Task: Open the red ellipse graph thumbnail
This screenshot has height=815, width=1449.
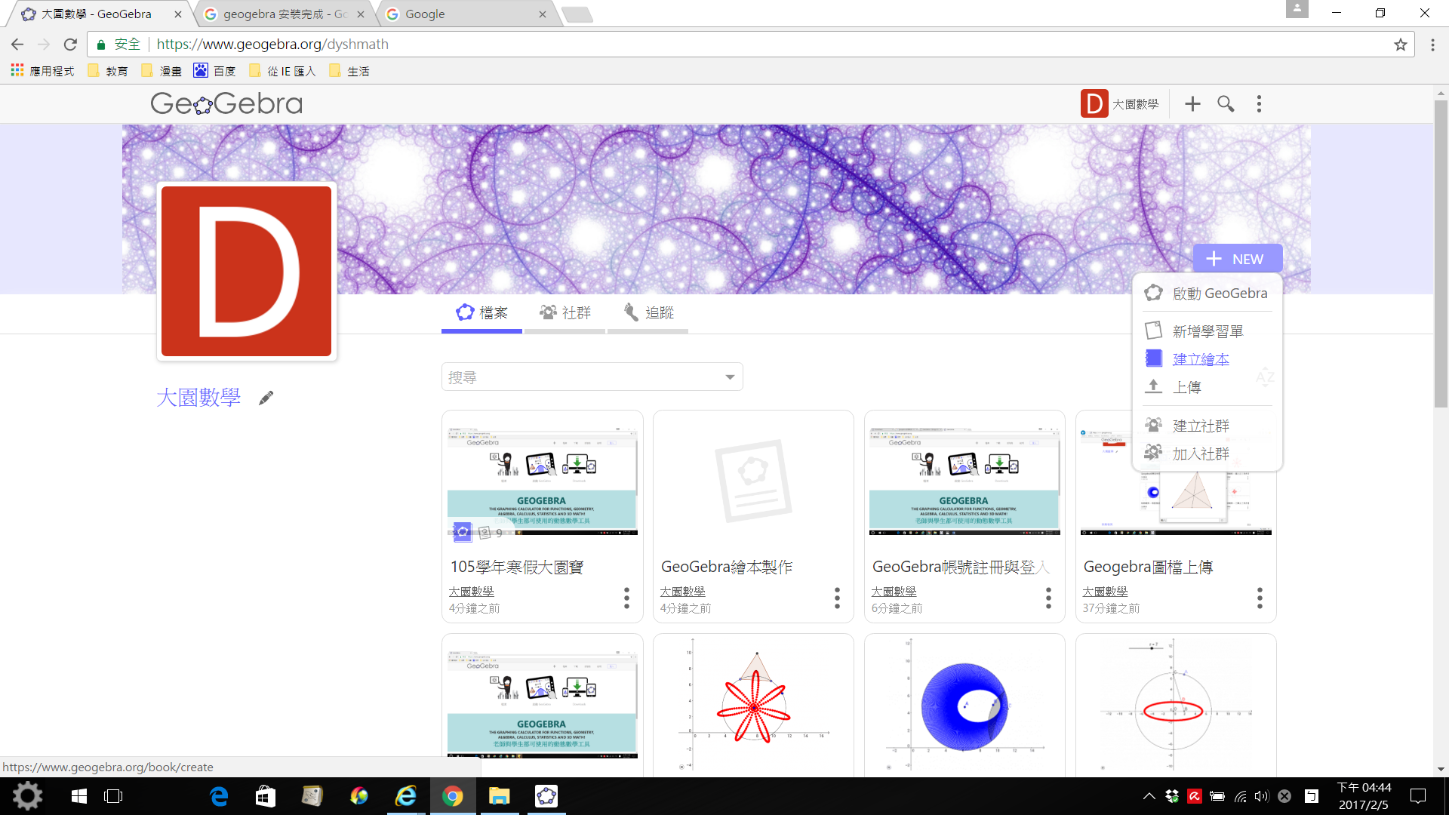Action: 1175,704
